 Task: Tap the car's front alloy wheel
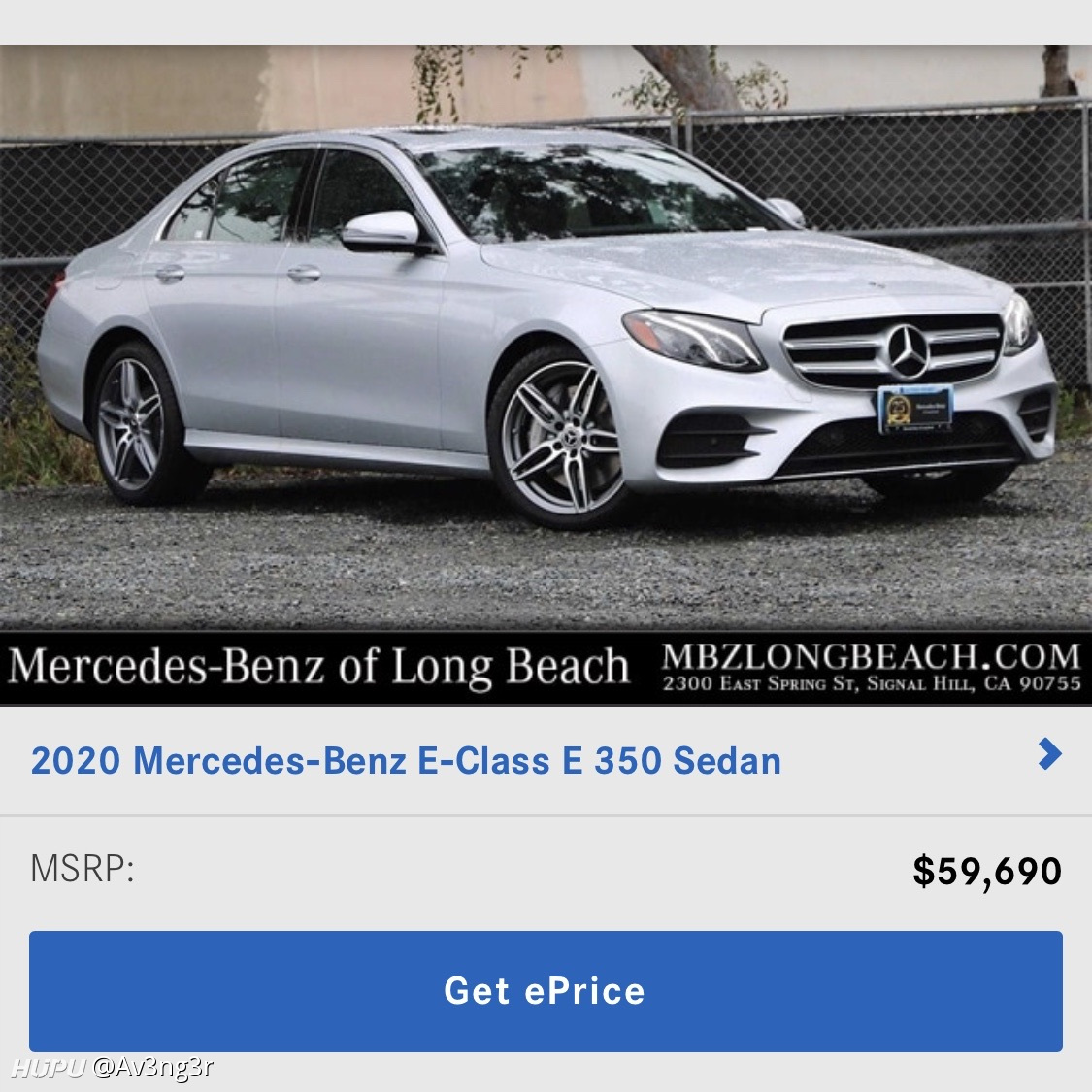pyautogui.click(x=560, y=437)
